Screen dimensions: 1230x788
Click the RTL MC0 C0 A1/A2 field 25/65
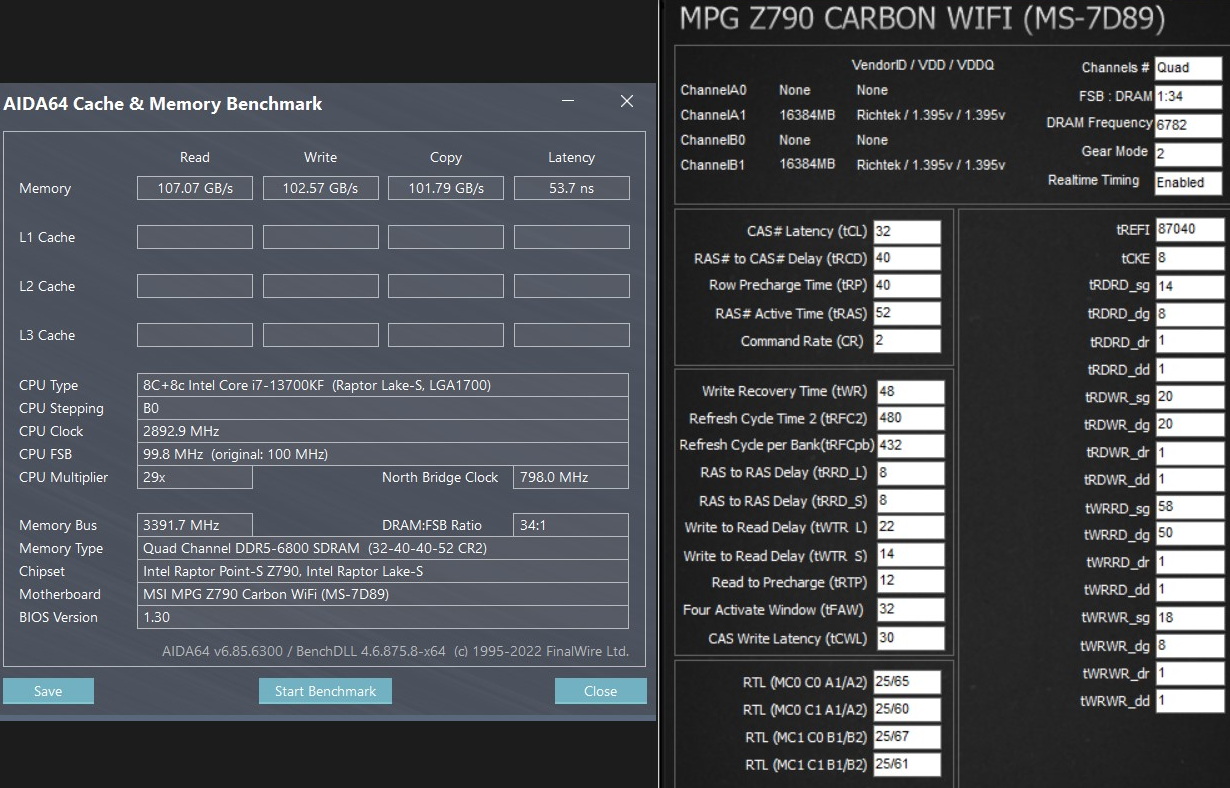pos(907,682)
